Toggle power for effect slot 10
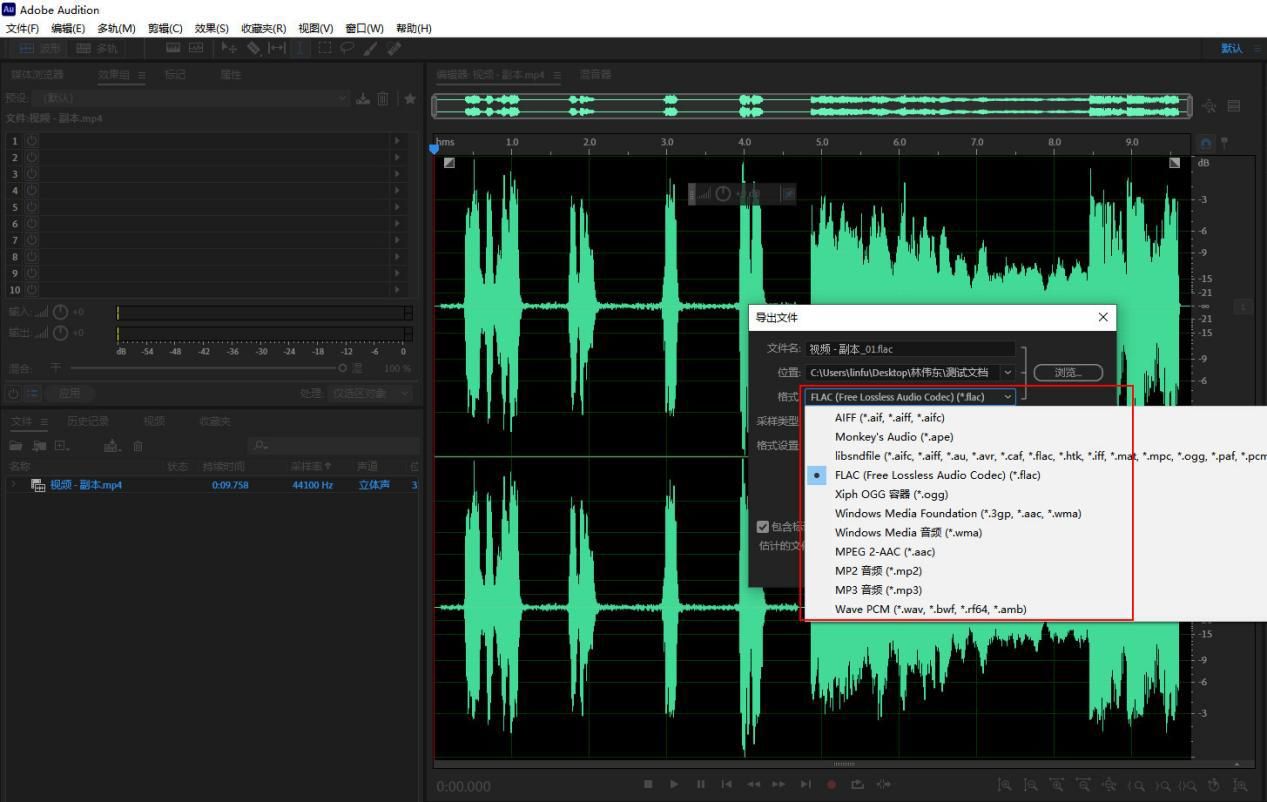The width and height of the screenshot is (1267, 802). point(31,289)
